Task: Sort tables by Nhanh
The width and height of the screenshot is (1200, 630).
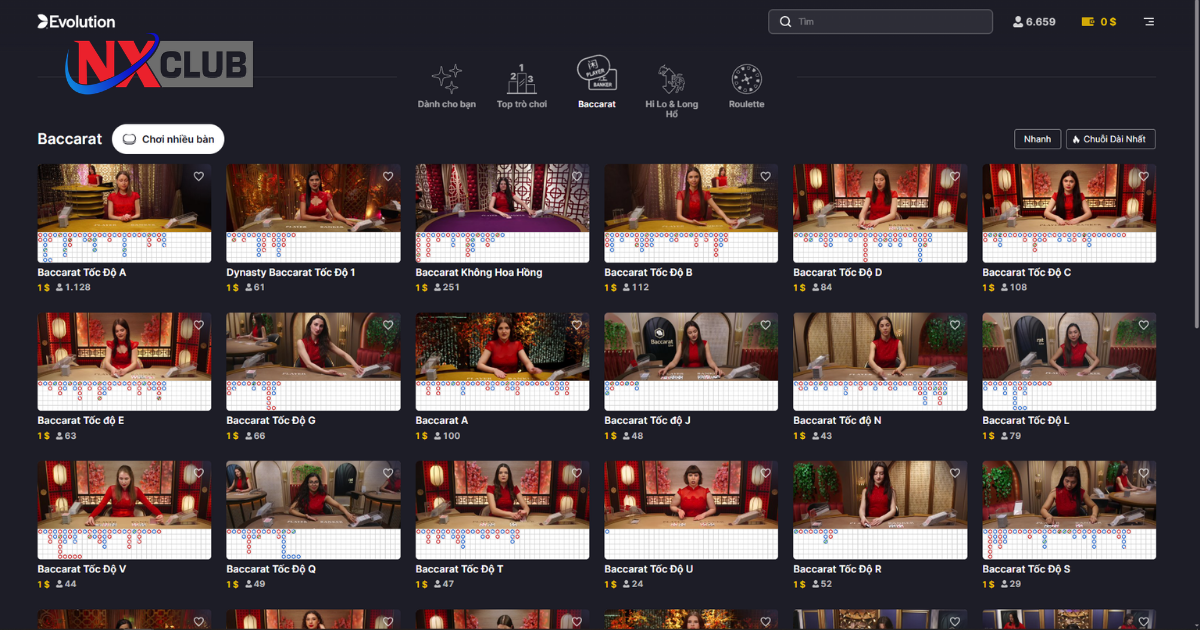Action: [x=1037, y=139]
